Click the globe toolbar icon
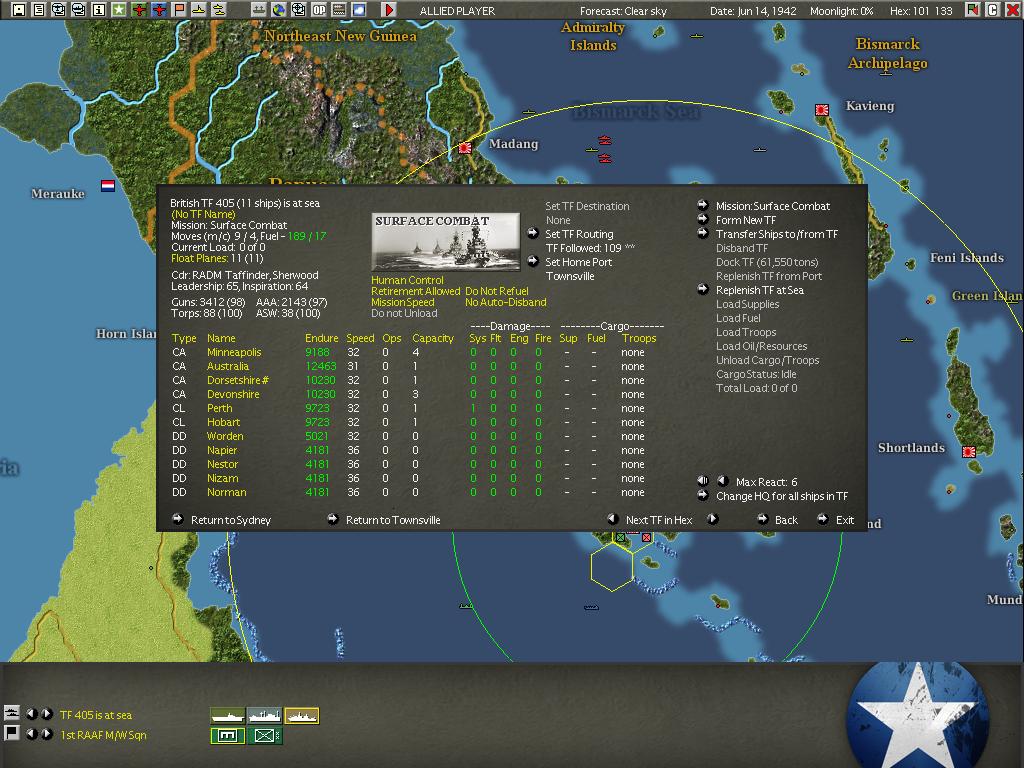Image resolution: width=1024 pixels, height=768 pixels. coord(279,9)
